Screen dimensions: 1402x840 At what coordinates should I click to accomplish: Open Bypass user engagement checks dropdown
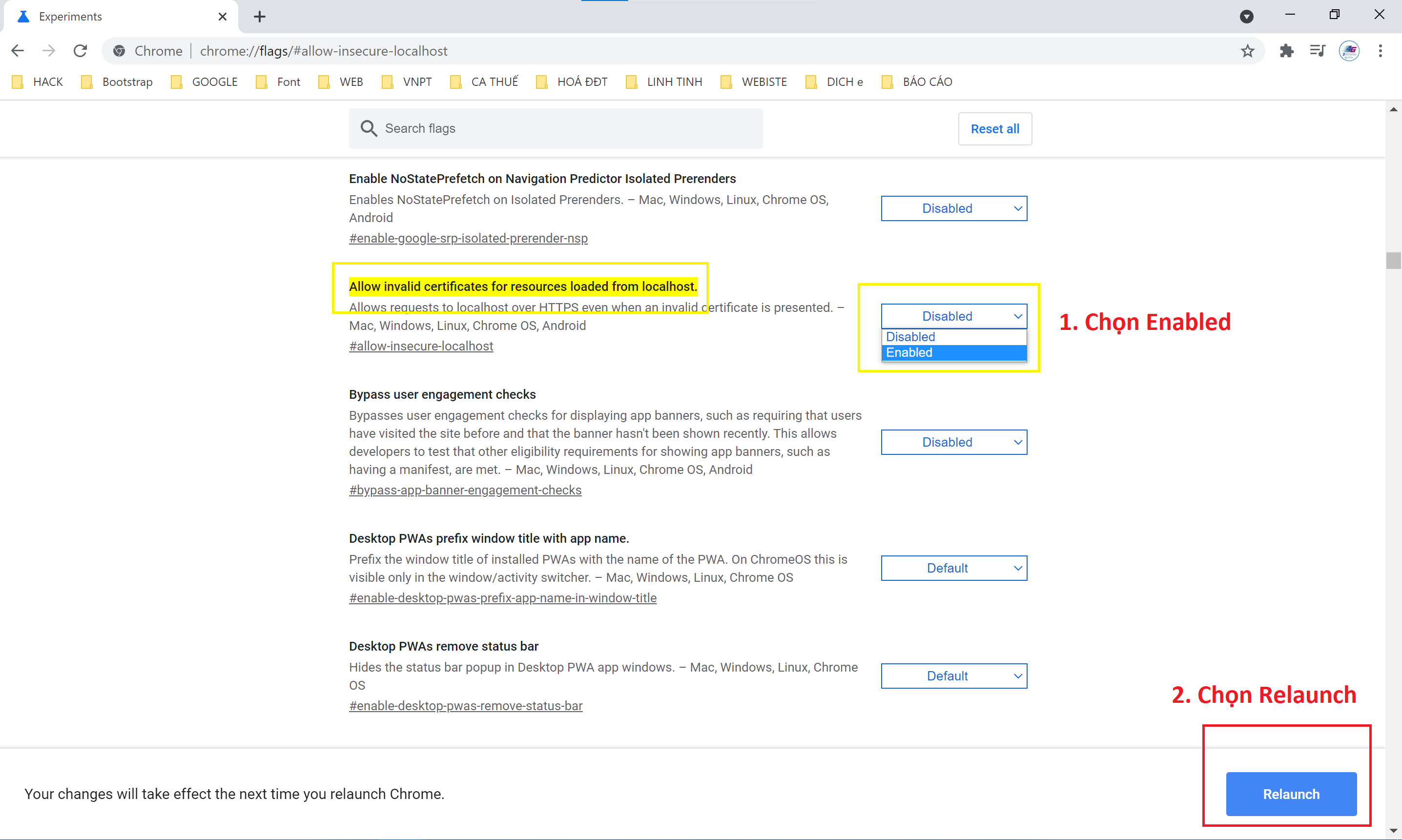point(954,442)
